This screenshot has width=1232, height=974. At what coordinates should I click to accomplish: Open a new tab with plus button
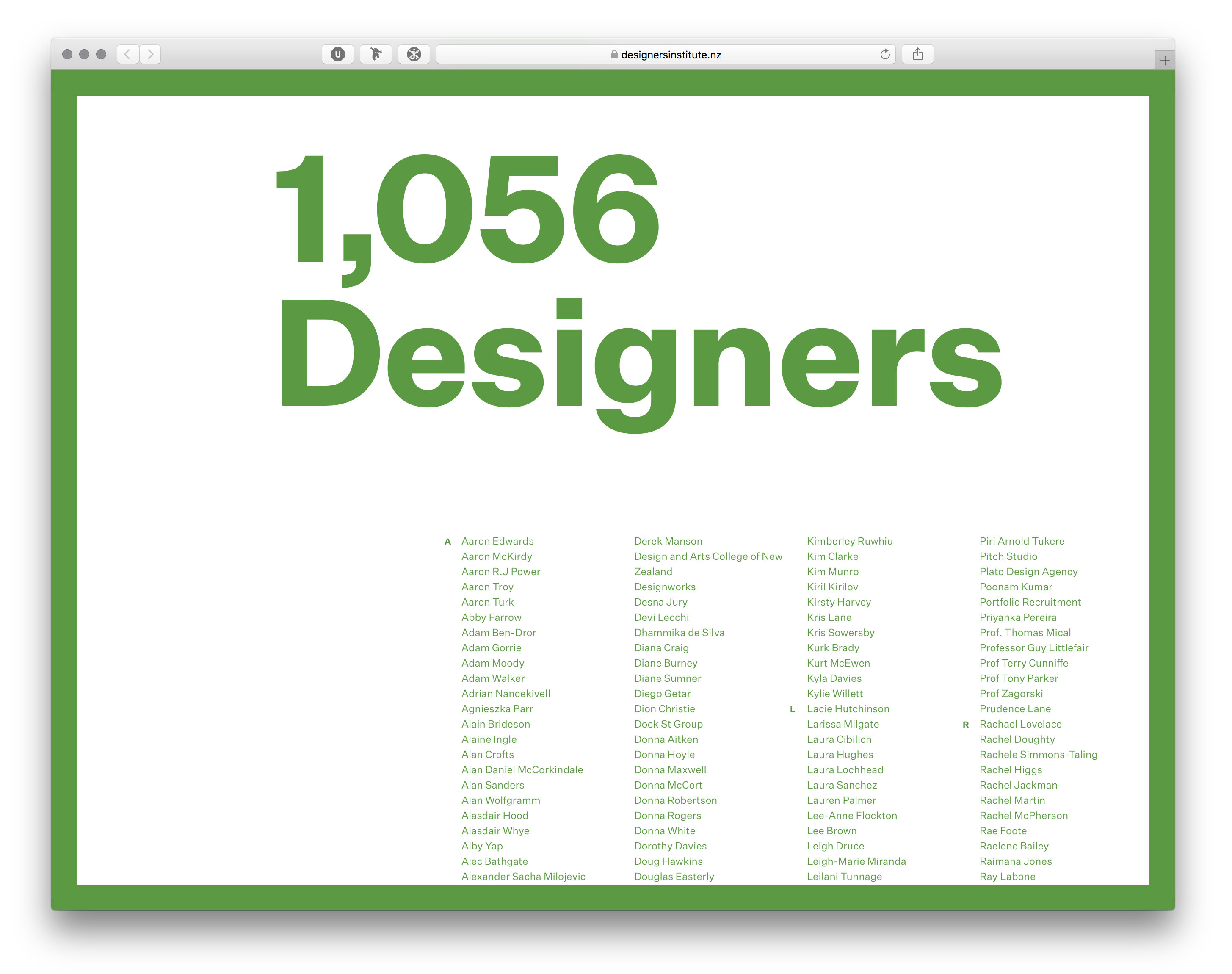[x=1164, y=61]
